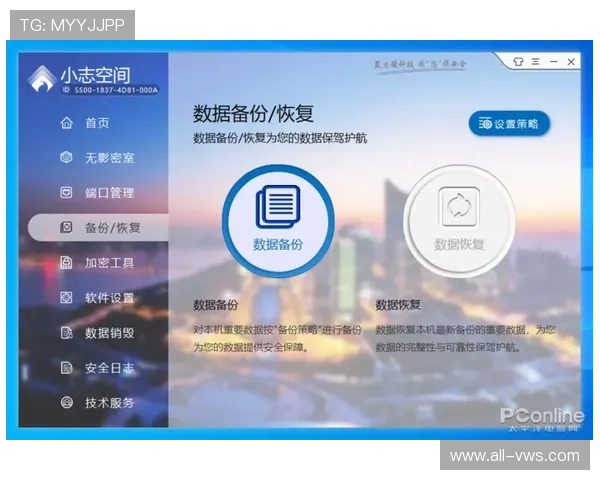Open the hamburger menu icon in title bar
This screenshot has width=600, height=480.
536,61
